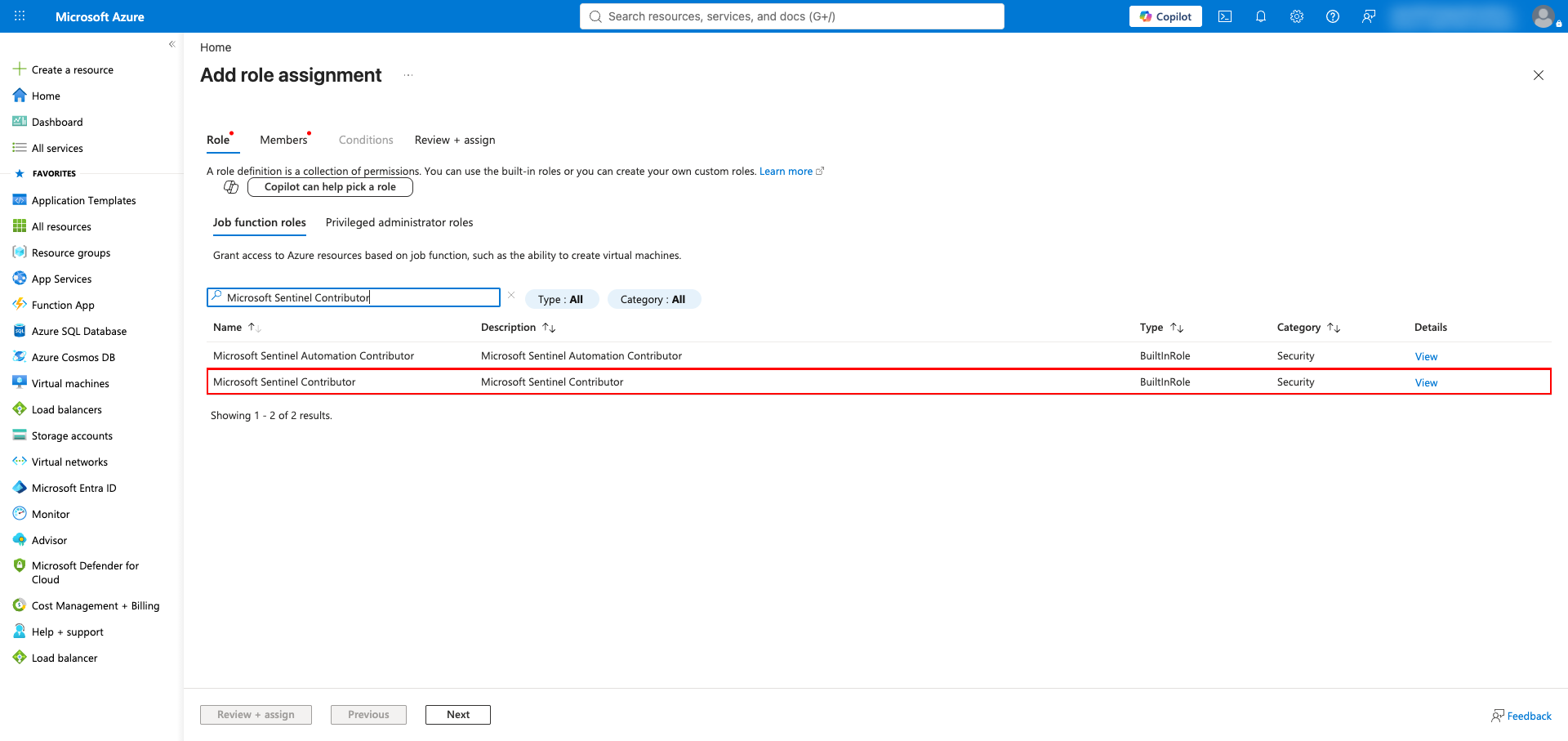1568x741 pixels.
Task: Open the Type : All filter
Action: click(562, 299)
